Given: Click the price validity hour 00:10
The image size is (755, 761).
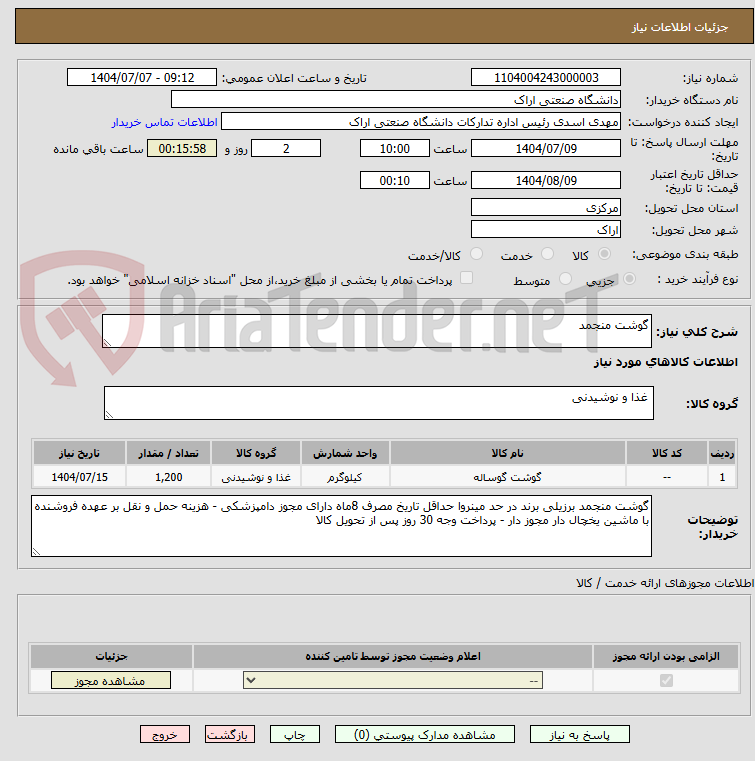Looking at the screenshot, I should (x=394, y=181).
